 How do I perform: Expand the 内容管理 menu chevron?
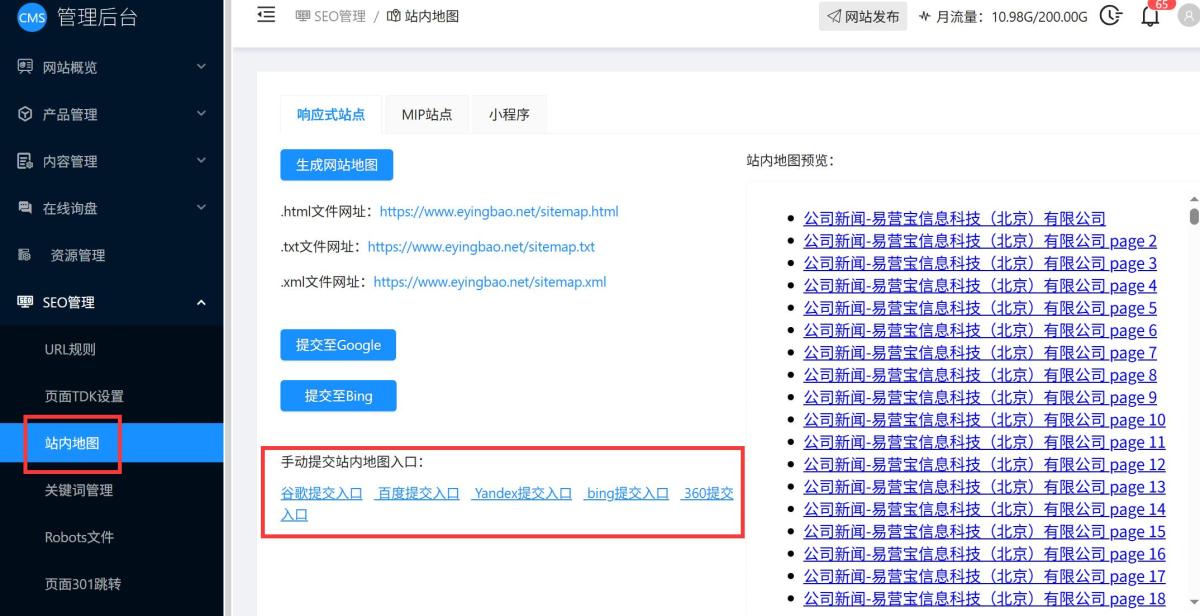pyautogui.click(x=201, y=161)
